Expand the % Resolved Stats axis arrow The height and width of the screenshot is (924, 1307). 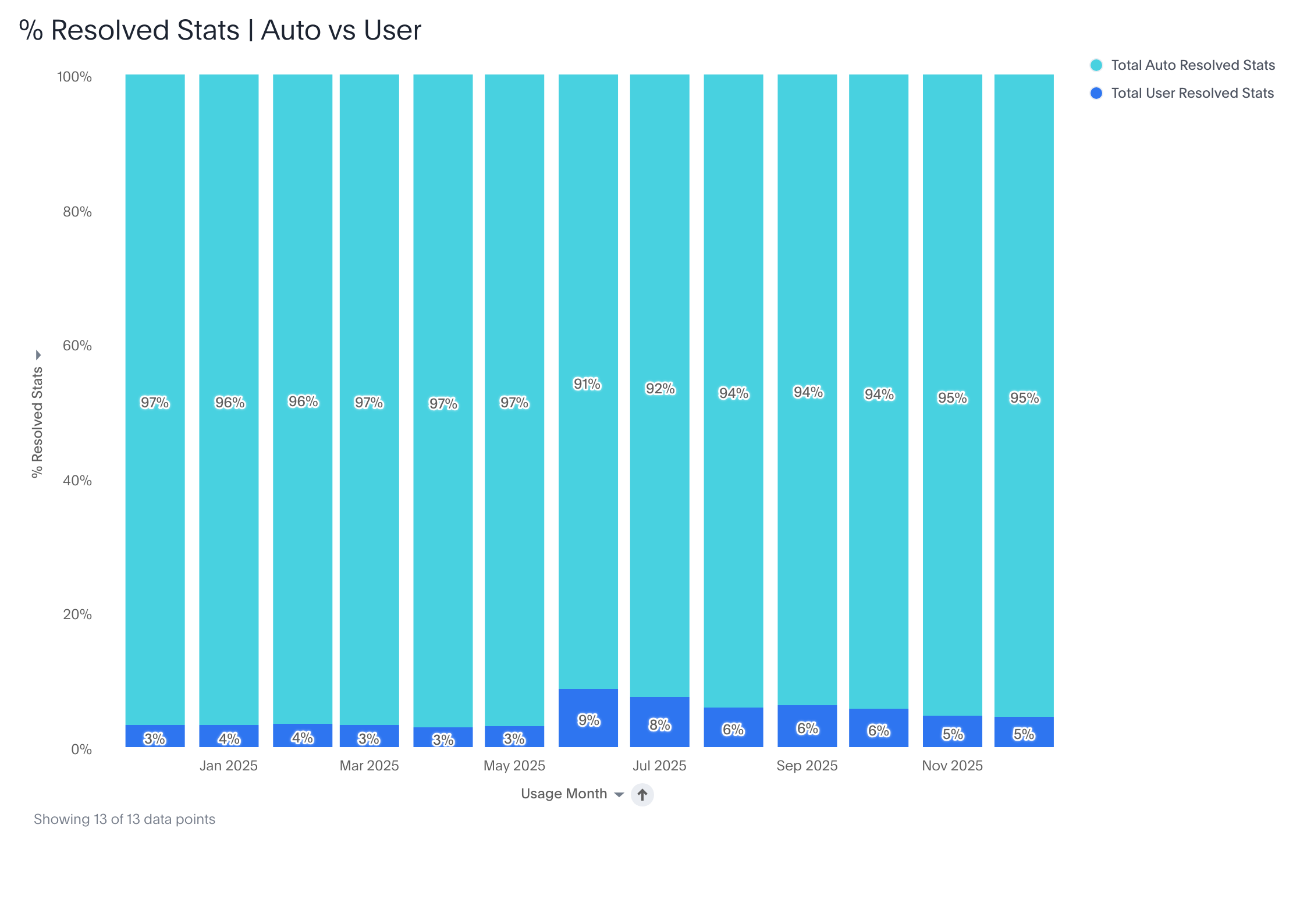[x=38, y=355]
